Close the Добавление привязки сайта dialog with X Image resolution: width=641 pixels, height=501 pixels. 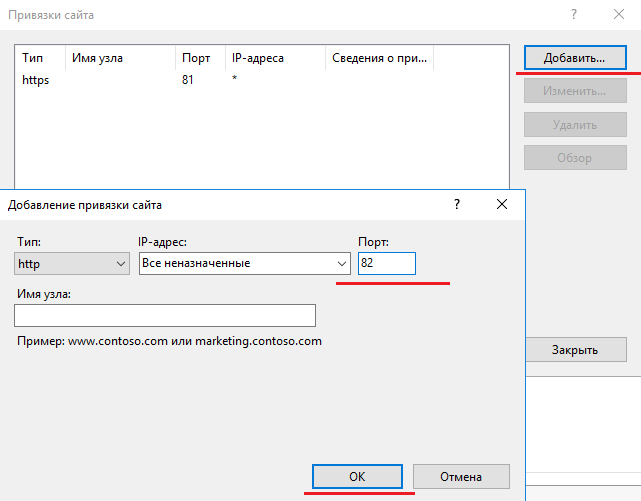coord(502,204)
